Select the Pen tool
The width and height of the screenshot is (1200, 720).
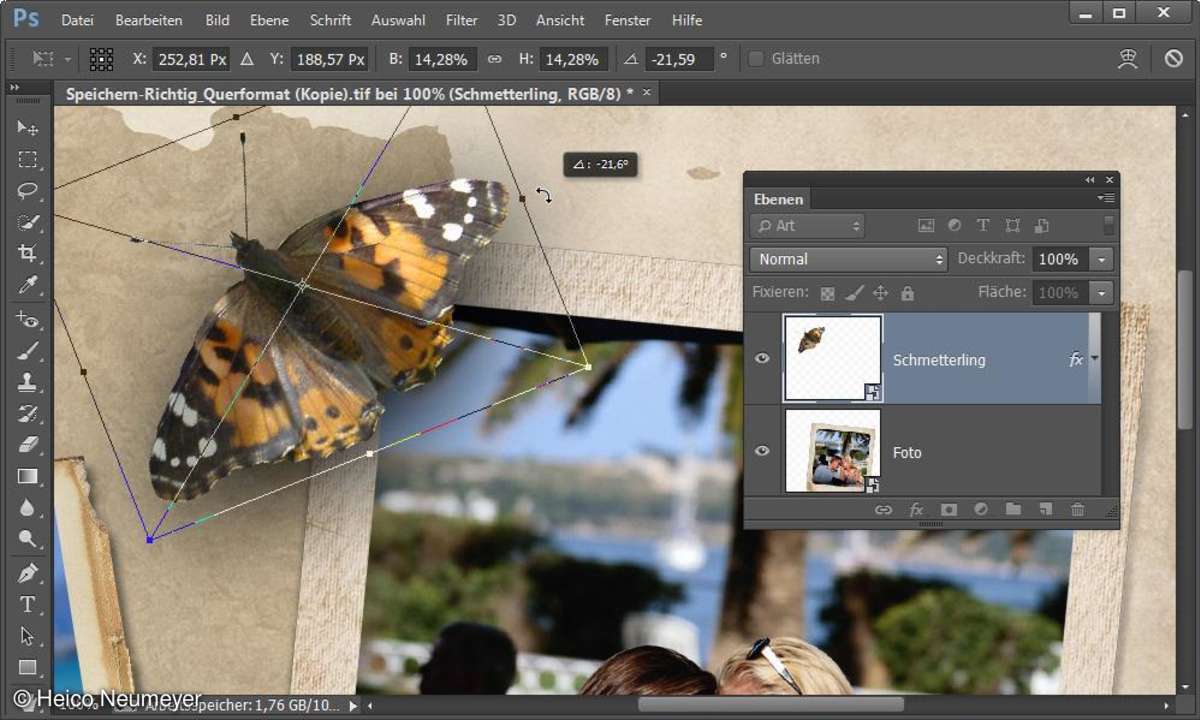pos(27,573)
